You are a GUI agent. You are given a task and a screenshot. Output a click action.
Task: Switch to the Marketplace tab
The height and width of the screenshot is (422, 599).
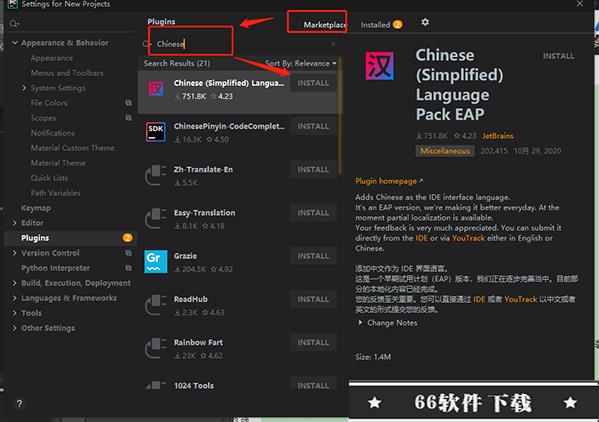pos(325,25)
